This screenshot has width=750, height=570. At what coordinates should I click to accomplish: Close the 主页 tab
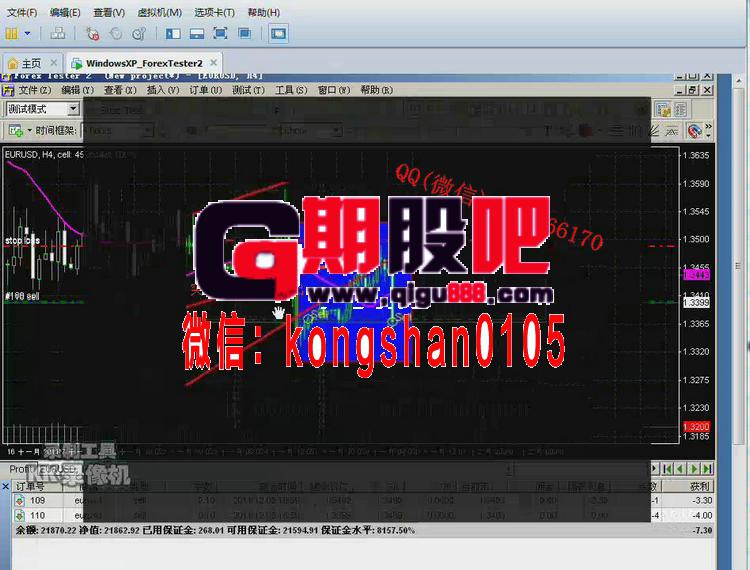(54, 63)
